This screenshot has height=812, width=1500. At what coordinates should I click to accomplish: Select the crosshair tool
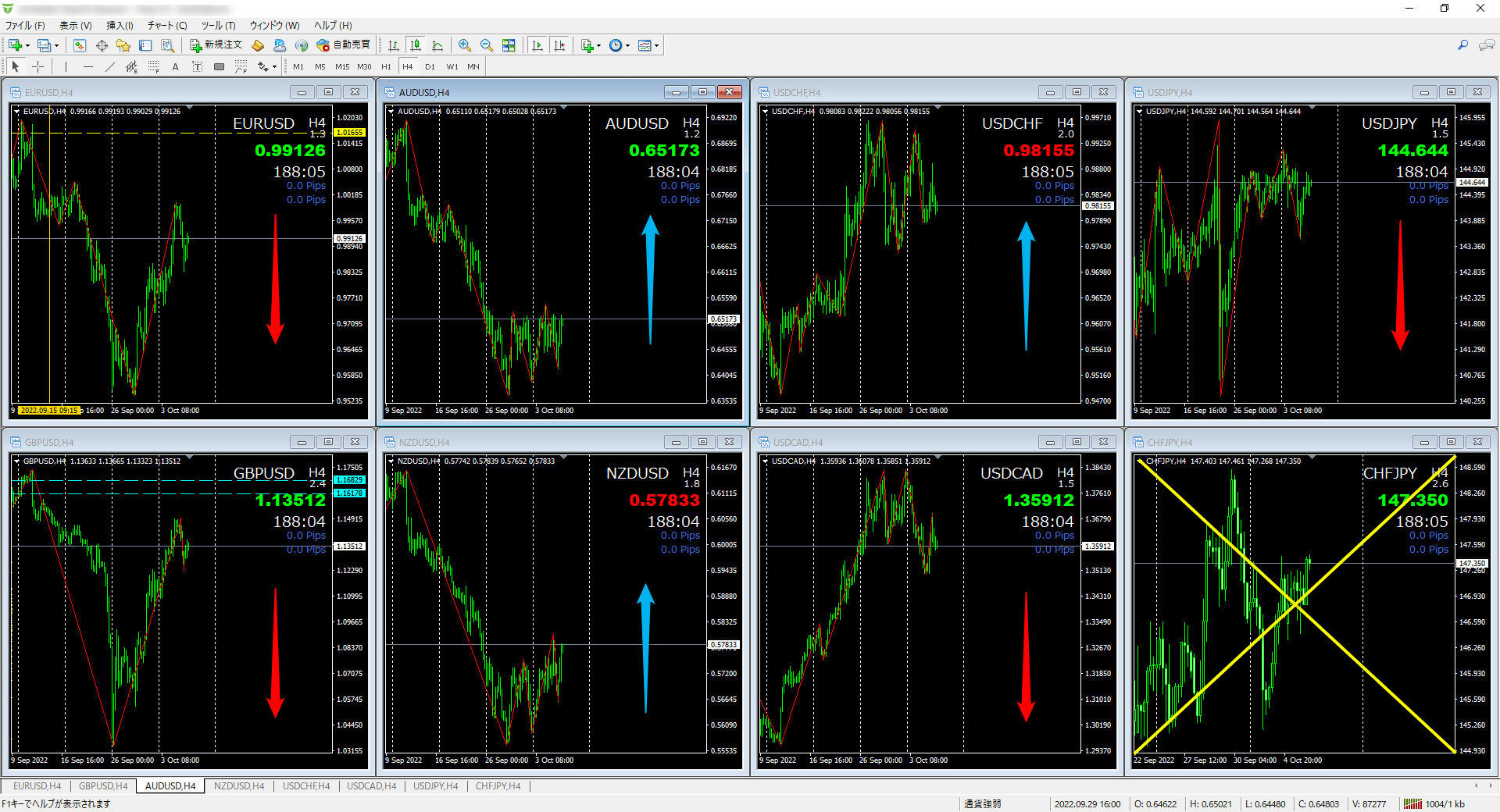coord(37,67)
